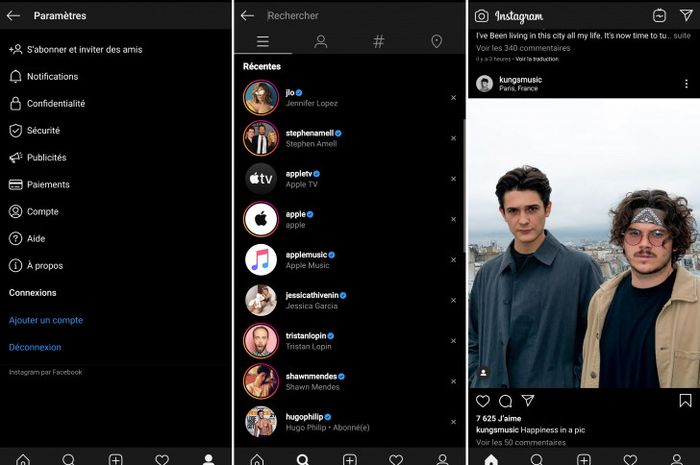Click the Ajouter un compte link
The width and height of the screenshot is (700, 465).
click(46, 320)
